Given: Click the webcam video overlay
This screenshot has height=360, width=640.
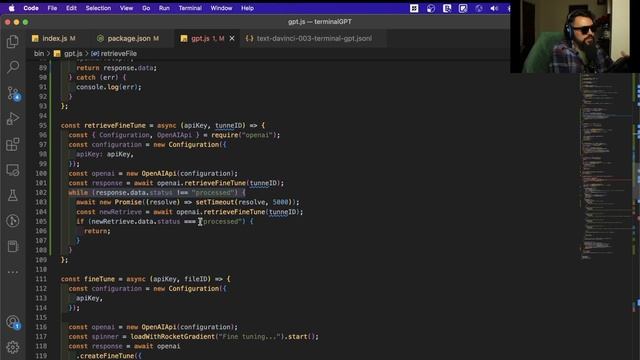Looking at the screenshot, I should pos(575,36).
